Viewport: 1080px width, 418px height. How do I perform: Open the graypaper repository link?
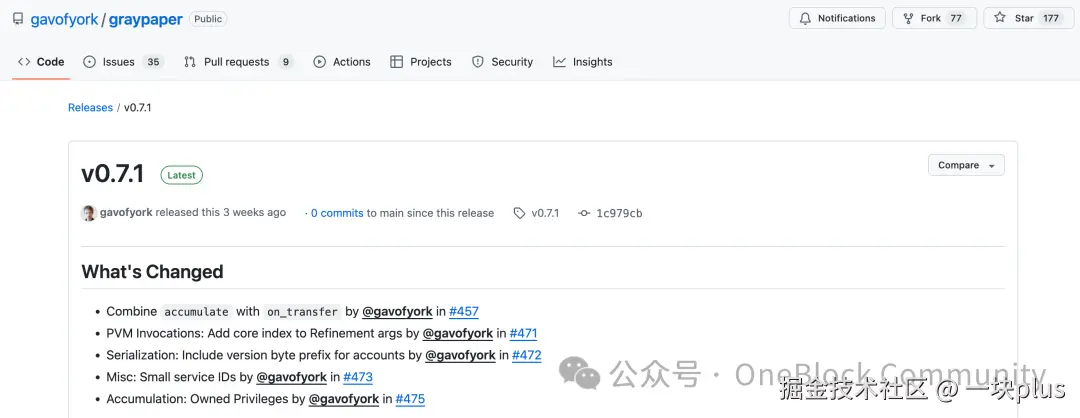tap(145, 19)
